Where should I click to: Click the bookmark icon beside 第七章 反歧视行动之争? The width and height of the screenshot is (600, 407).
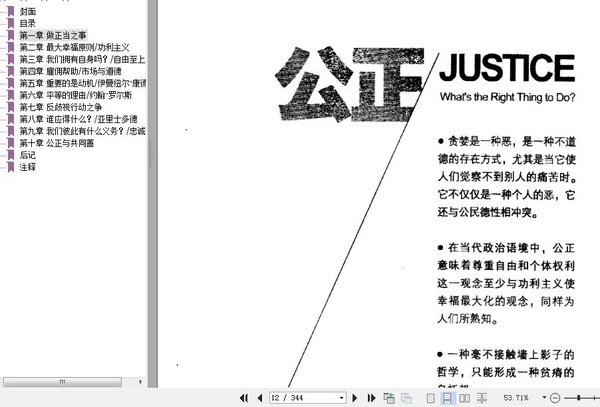pos(11,107)
